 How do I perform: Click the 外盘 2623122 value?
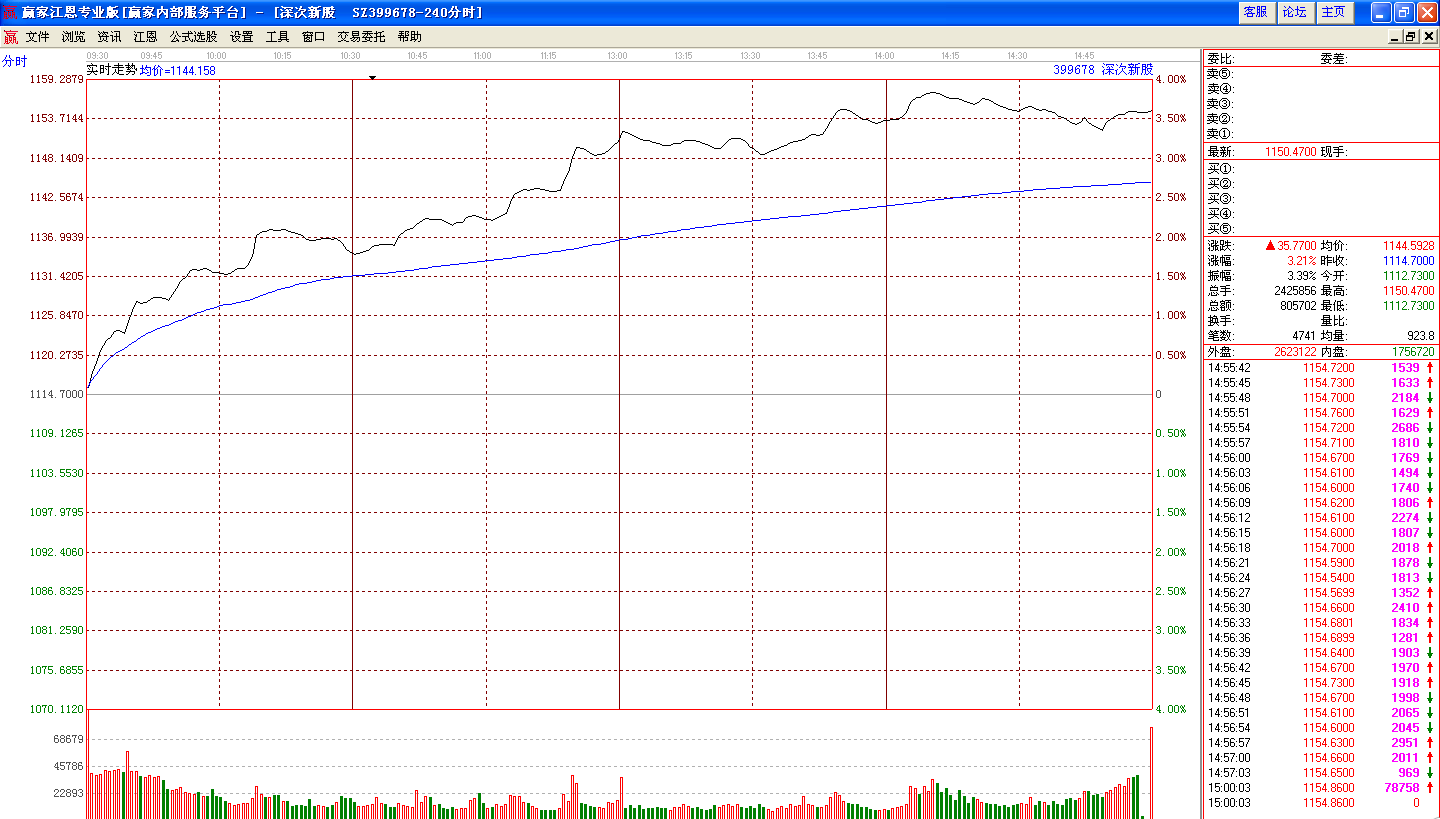tap(1295, 352)
